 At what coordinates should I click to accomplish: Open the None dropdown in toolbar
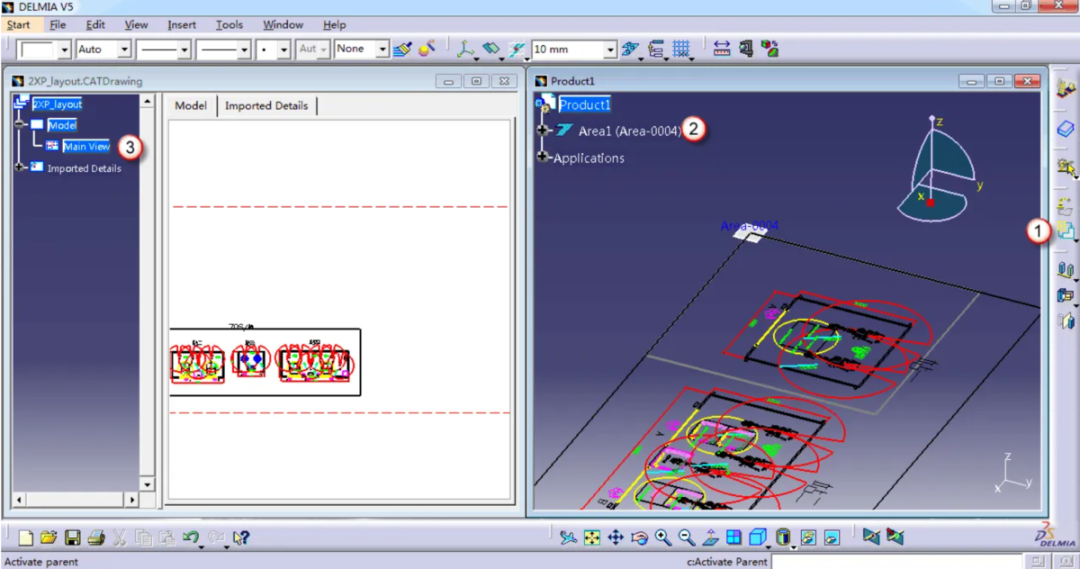(382, 50)
